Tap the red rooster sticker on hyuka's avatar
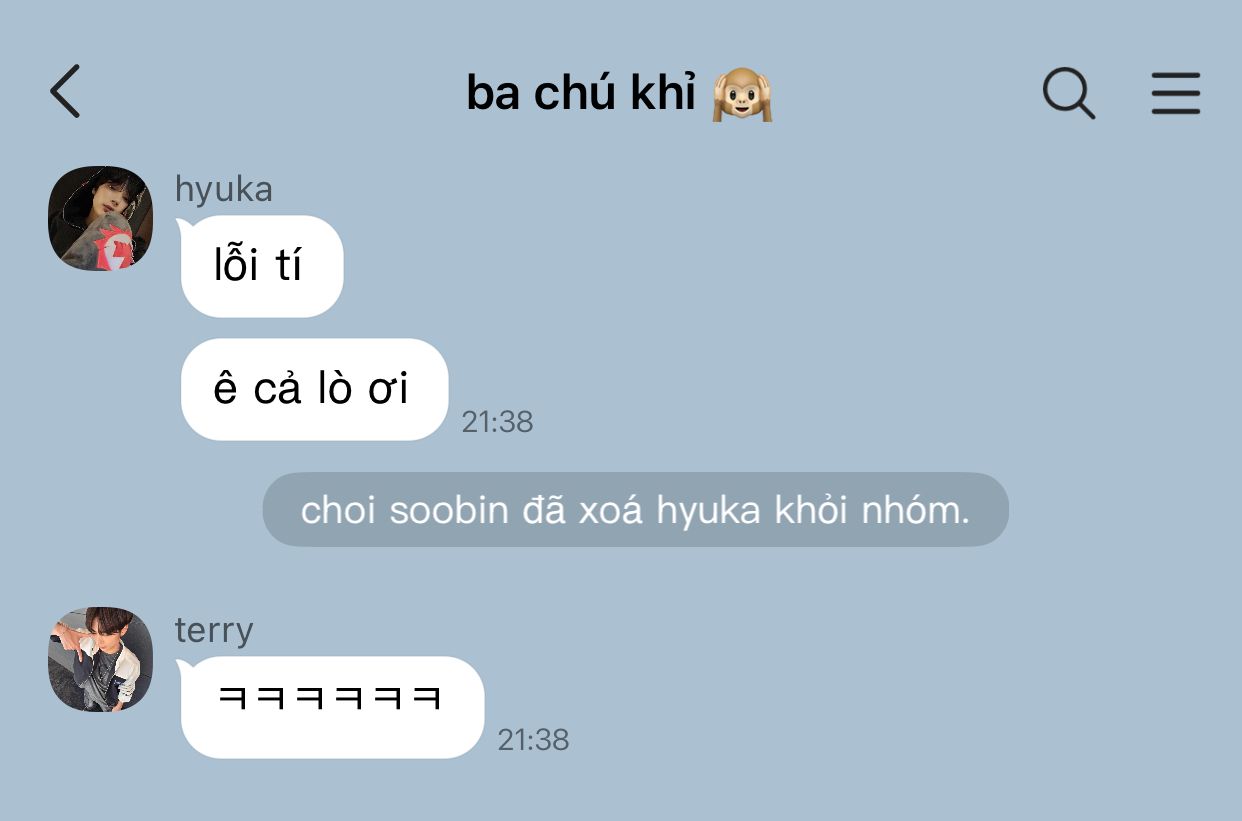 click(x=114, y=247)
